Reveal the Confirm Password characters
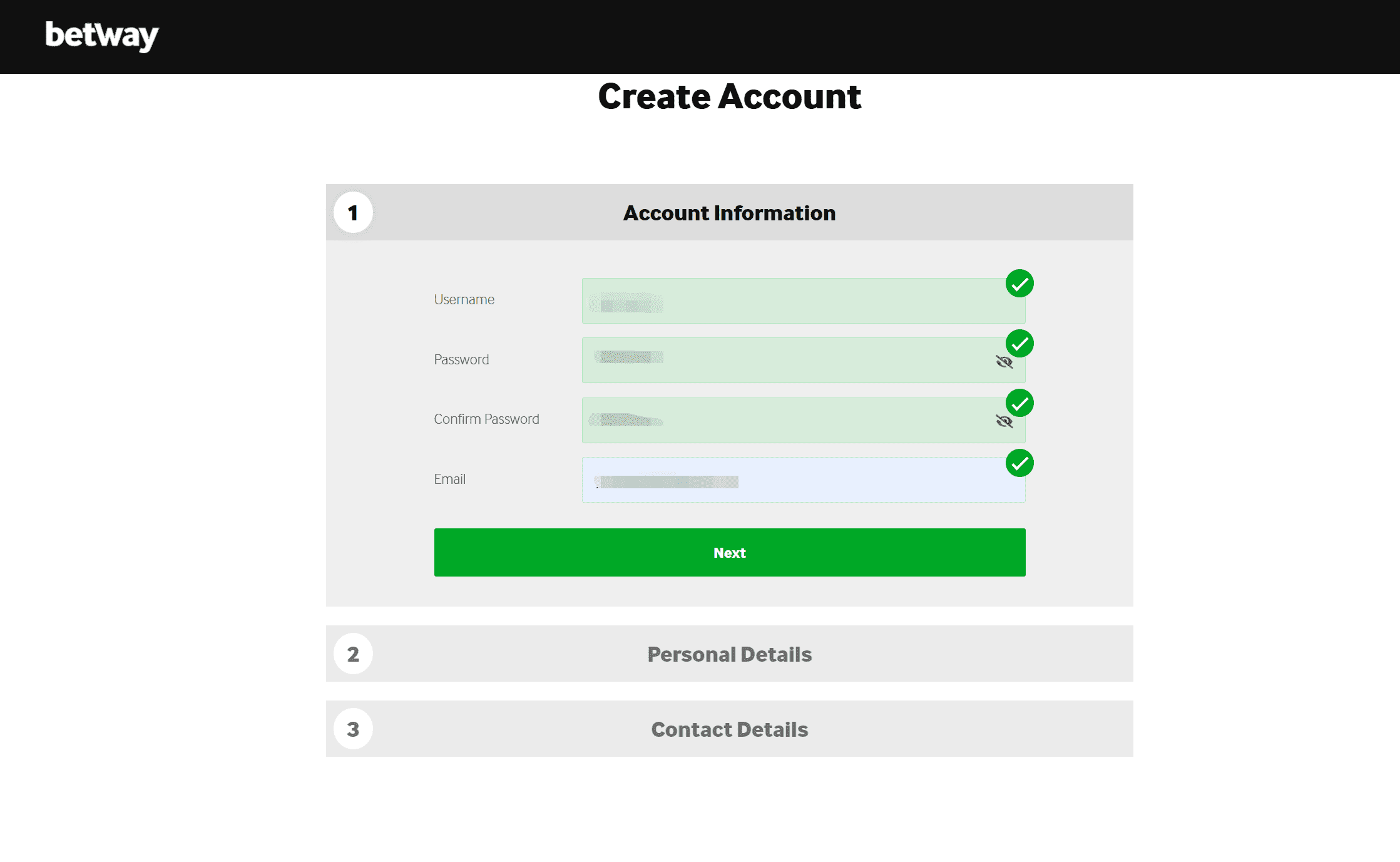 (1004, 421)
